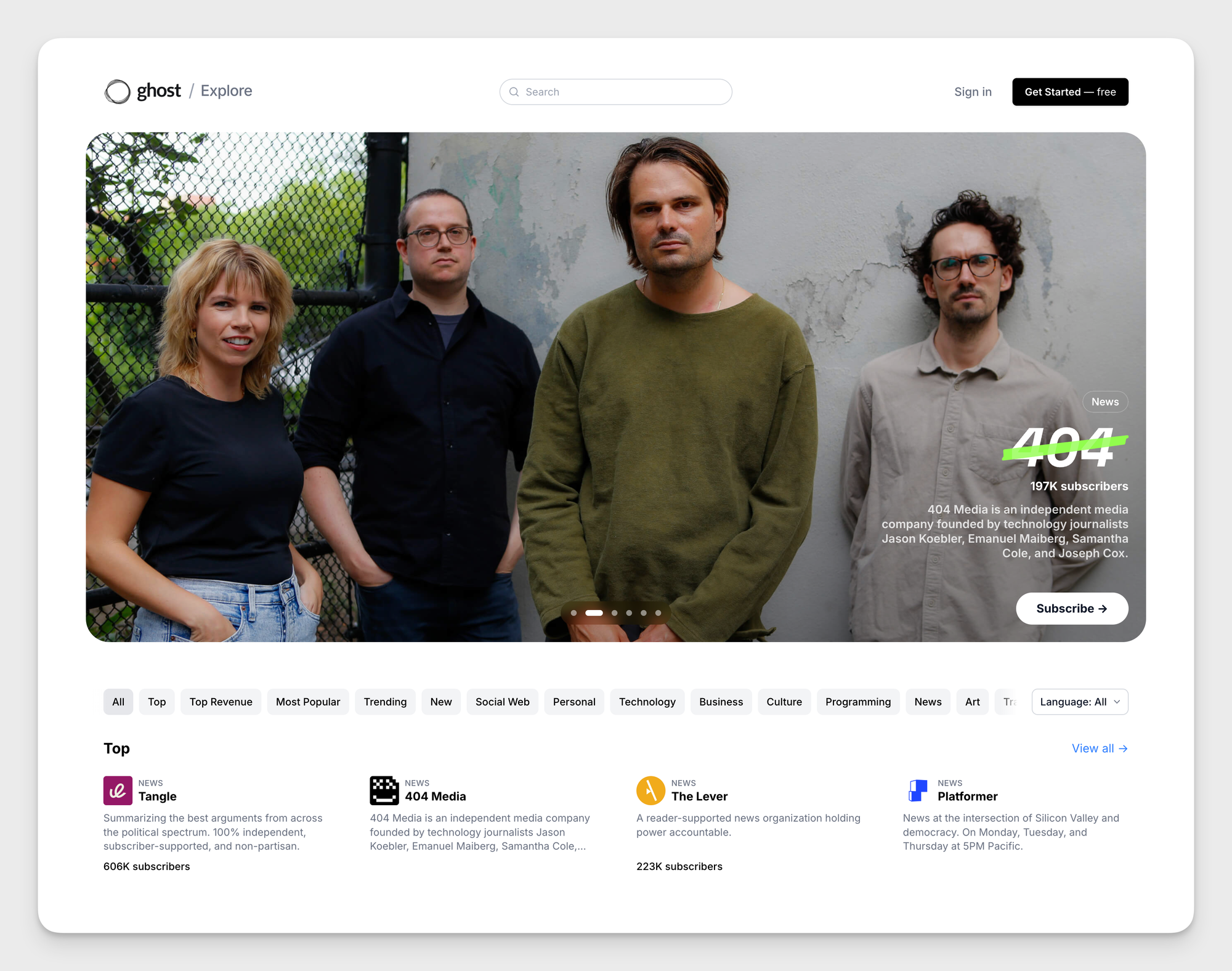Filter by Social Web category

pyautogui.click(x=502, y=702)
